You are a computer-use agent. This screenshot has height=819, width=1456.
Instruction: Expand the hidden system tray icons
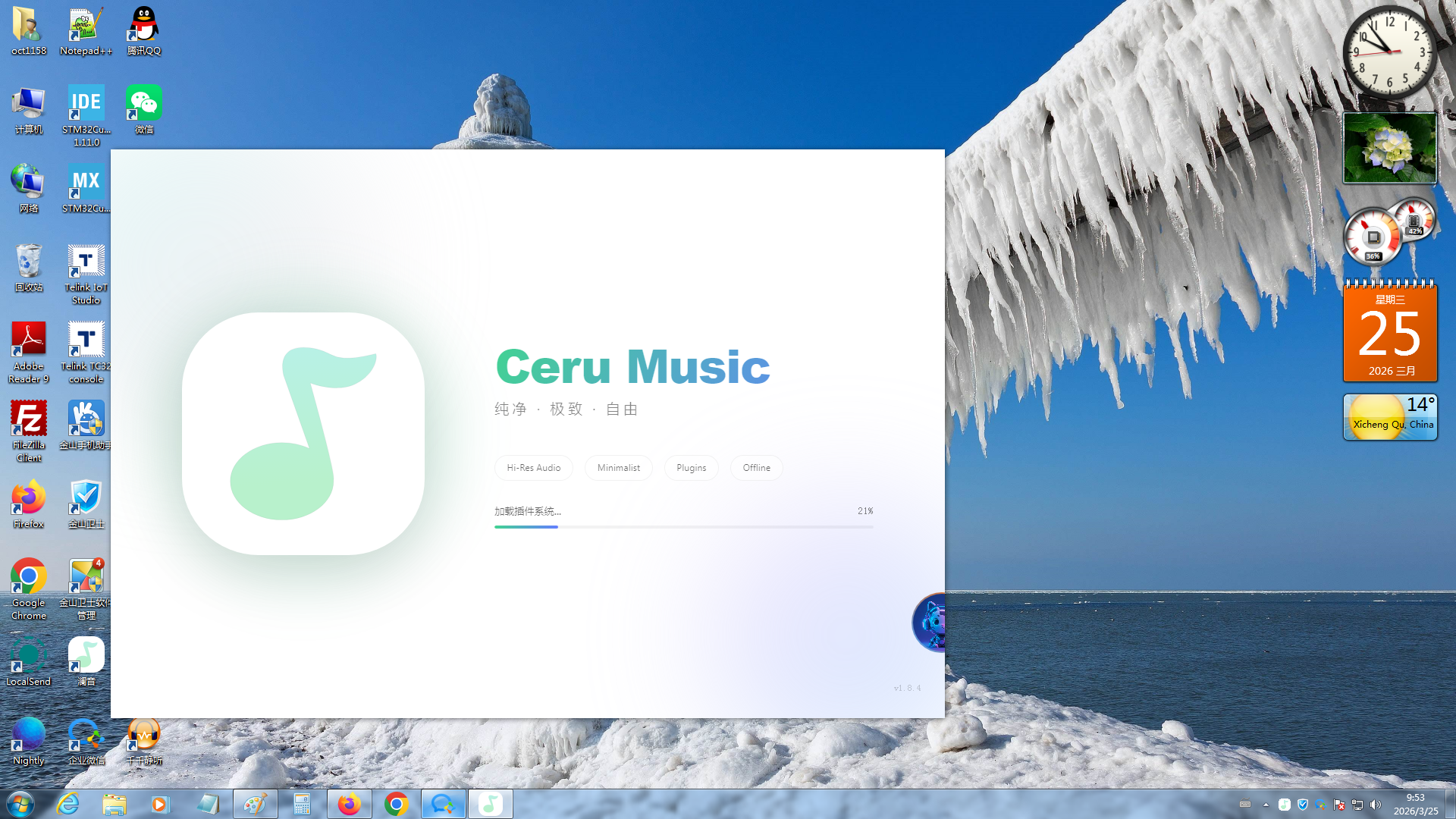pyautogui.click(x=1266, y=805)
